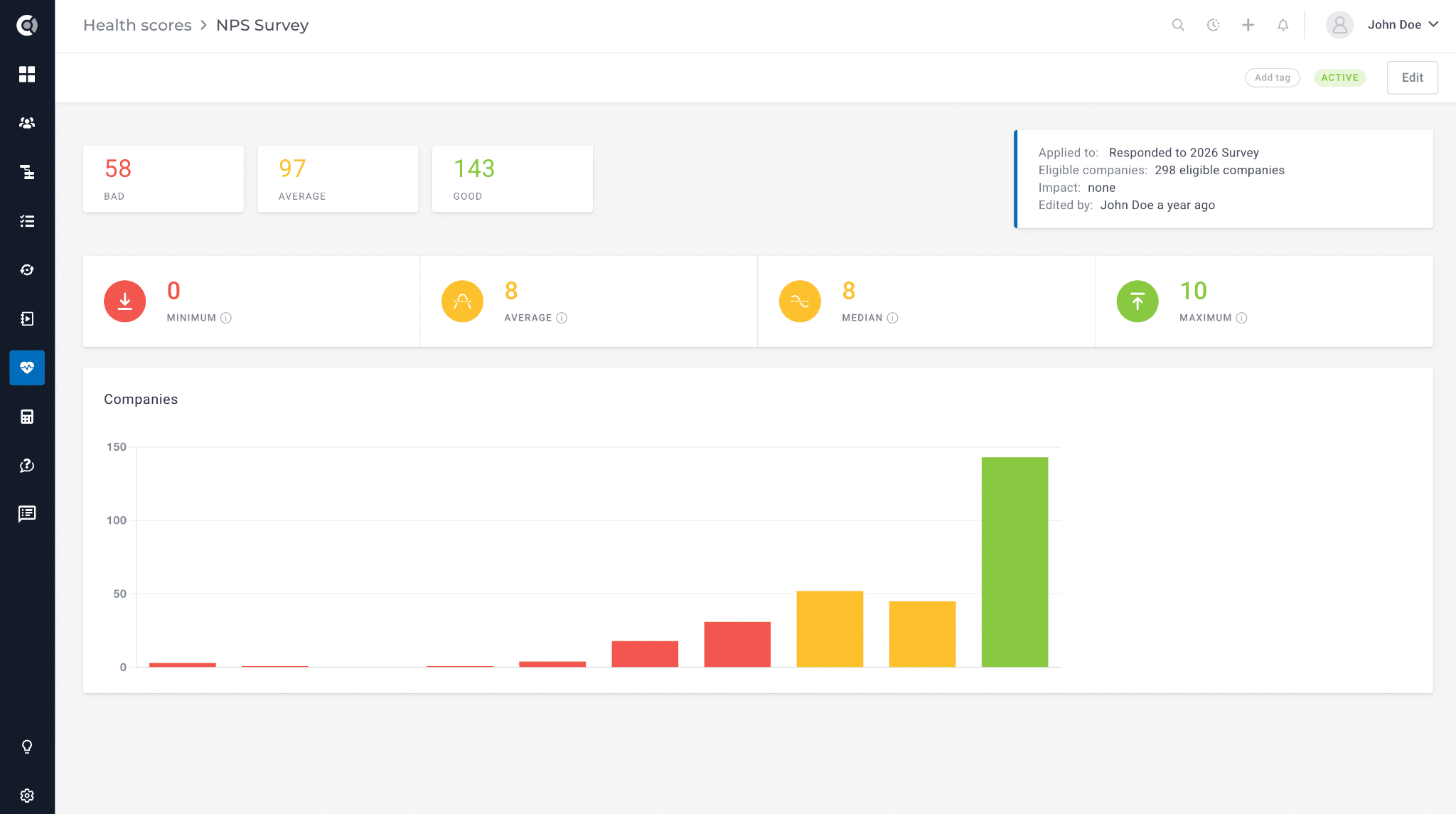Expand the John Doe account dropdown
The height and width of the screenshot is (814, 1456).
1403,25
